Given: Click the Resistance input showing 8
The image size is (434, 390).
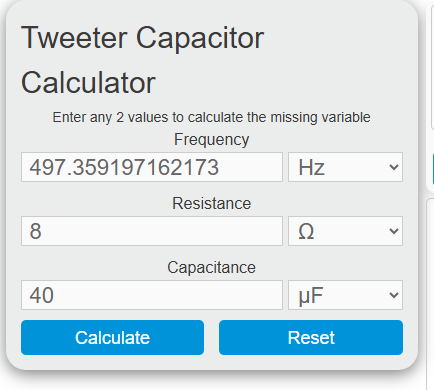Looking at the screenshot, I should pos(152,231).
